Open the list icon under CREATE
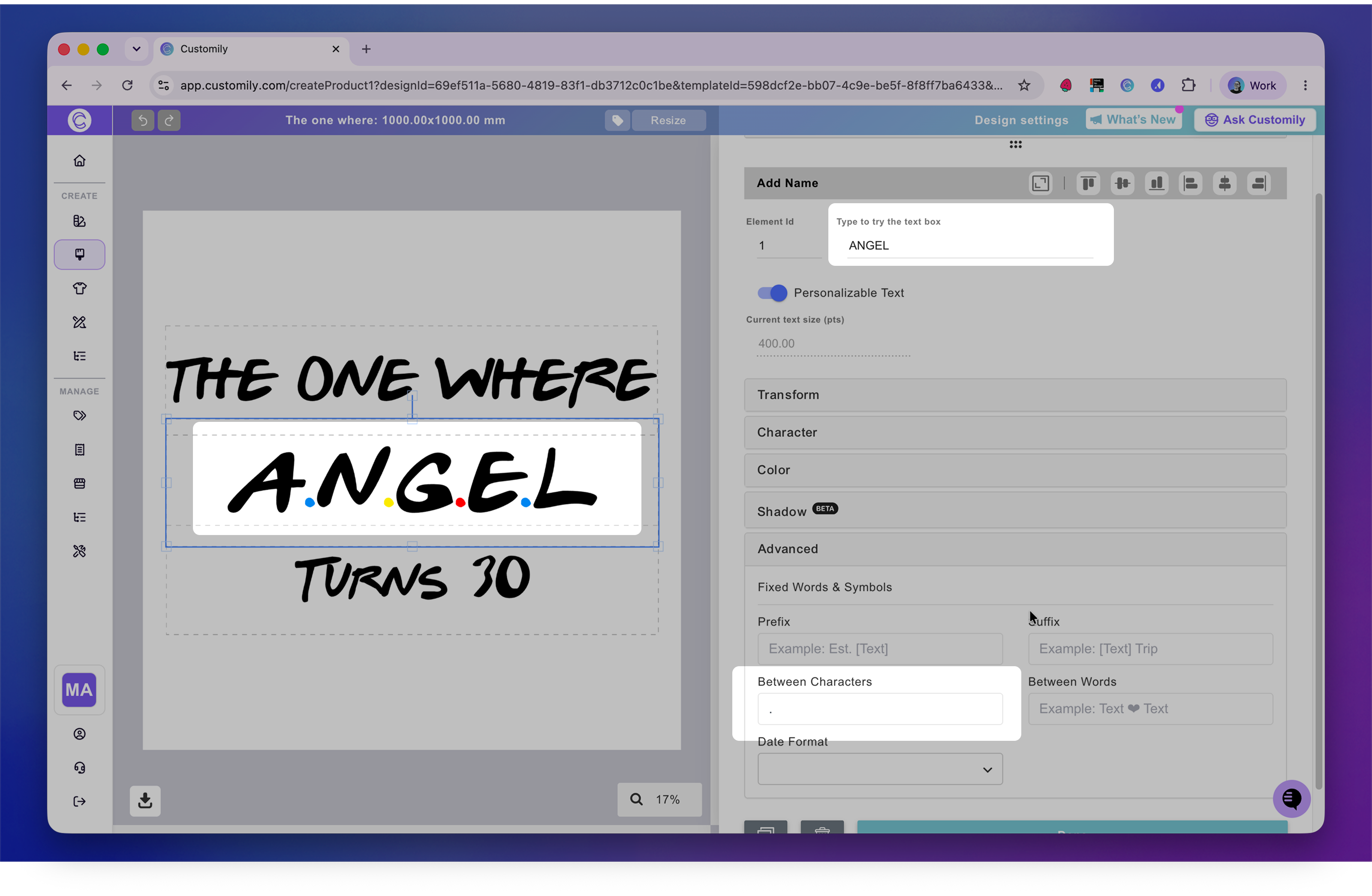 (x=80, y=356)
